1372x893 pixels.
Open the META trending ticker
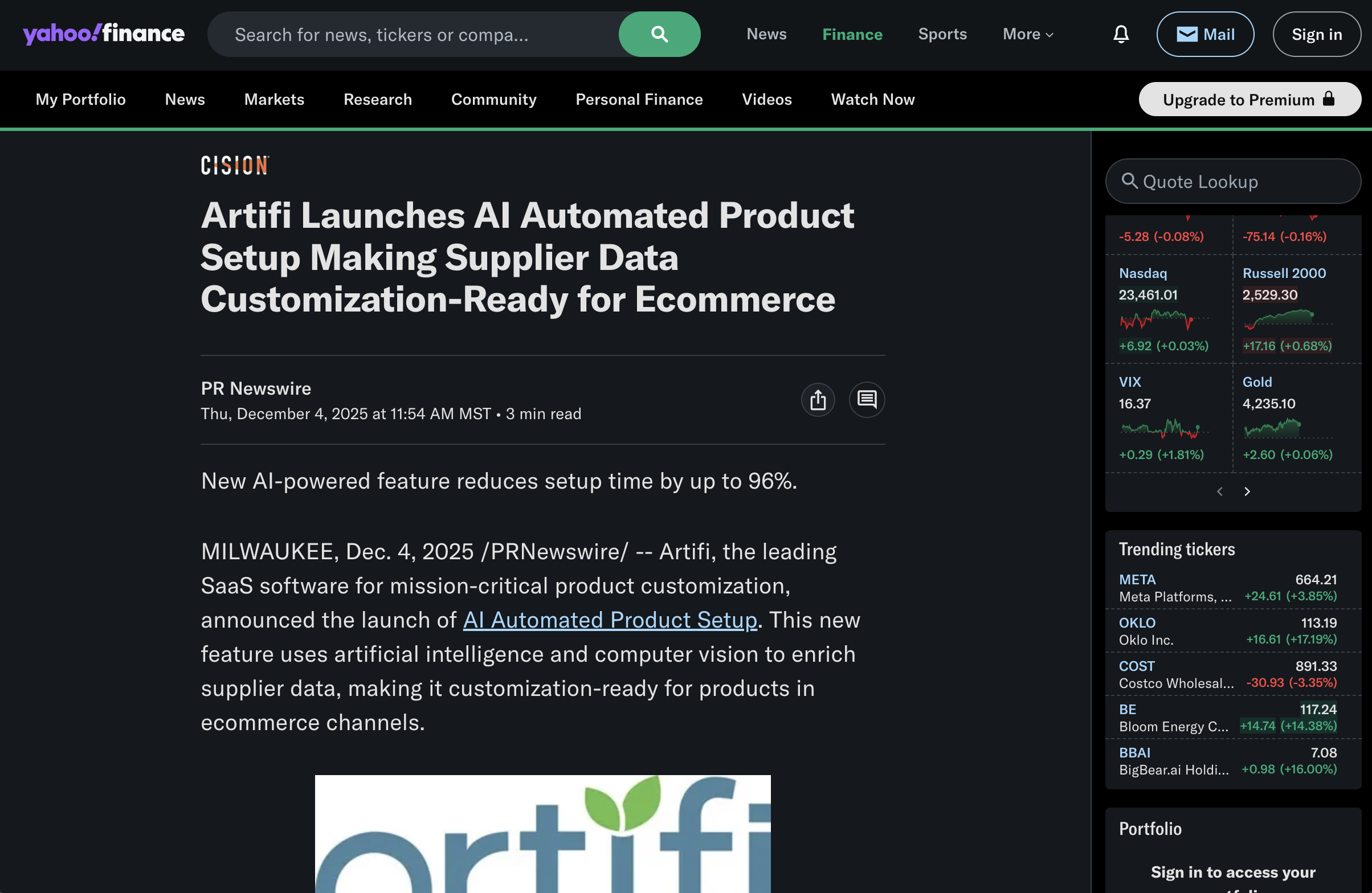point(1137,580)
